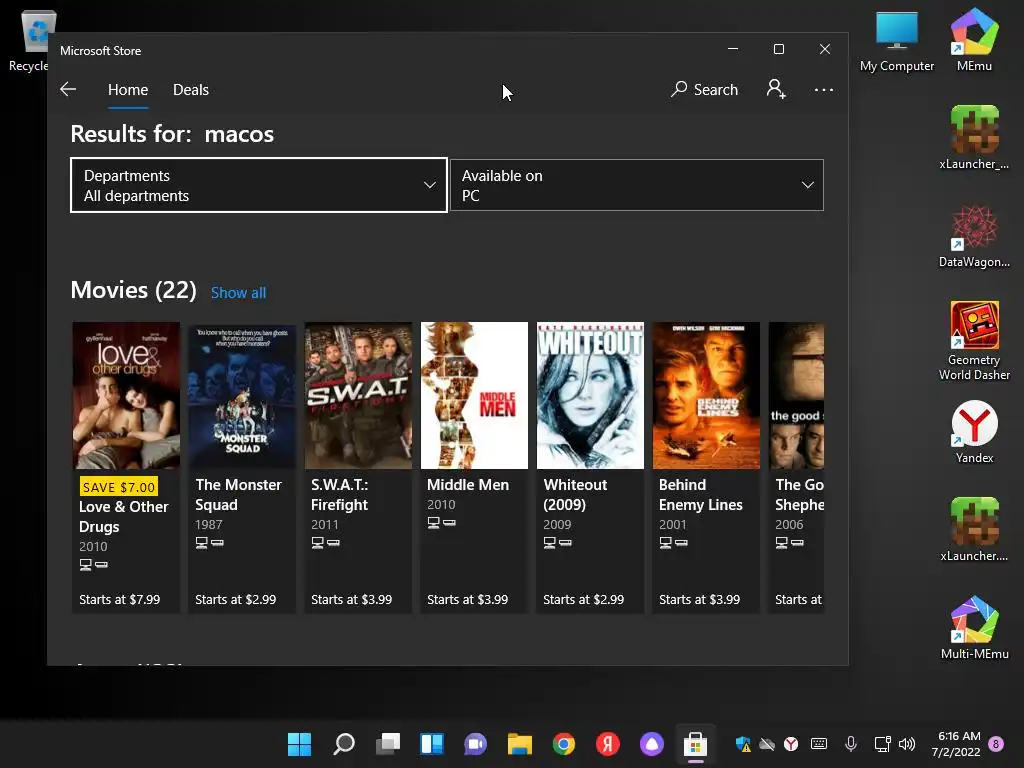The height and width of the screenshot is (768, 1024).
Task: Open Task View on taskbar
Action: click(388, 744)
